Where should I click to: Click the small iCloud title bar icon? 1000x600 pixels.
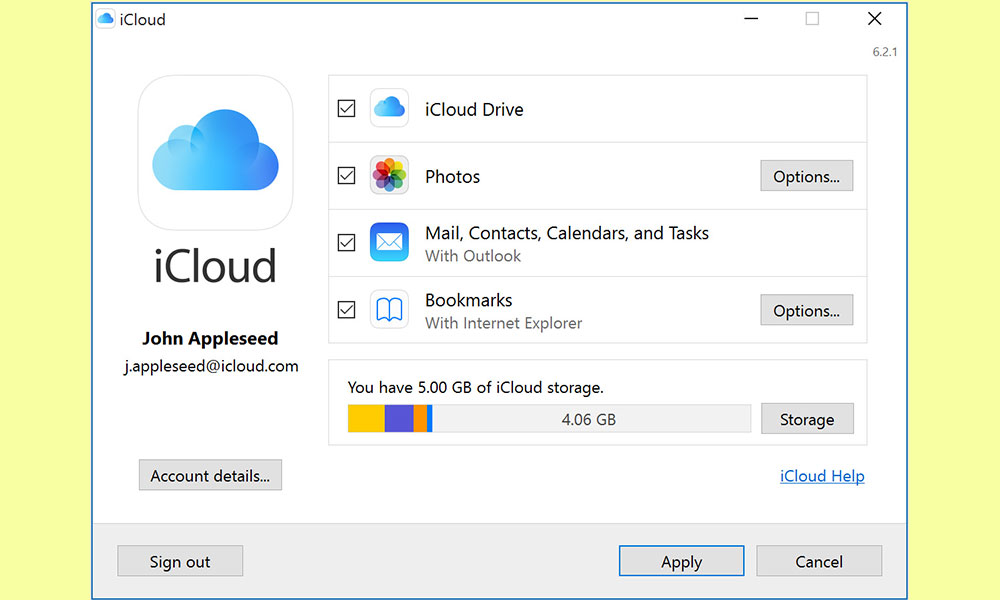point(105,18)
